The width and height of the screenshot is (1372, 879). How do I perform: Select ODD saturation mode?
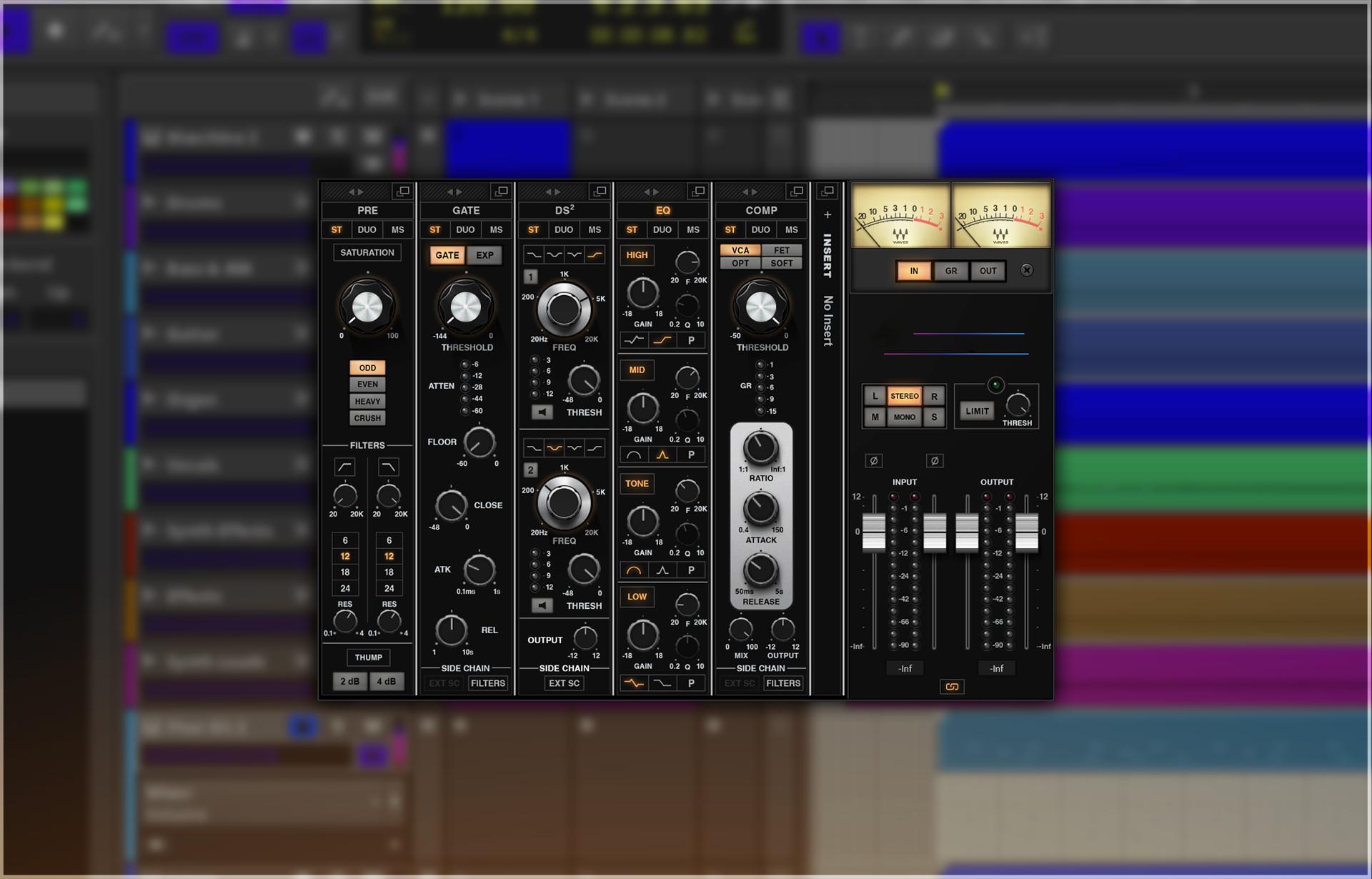[x=367, y=367]
